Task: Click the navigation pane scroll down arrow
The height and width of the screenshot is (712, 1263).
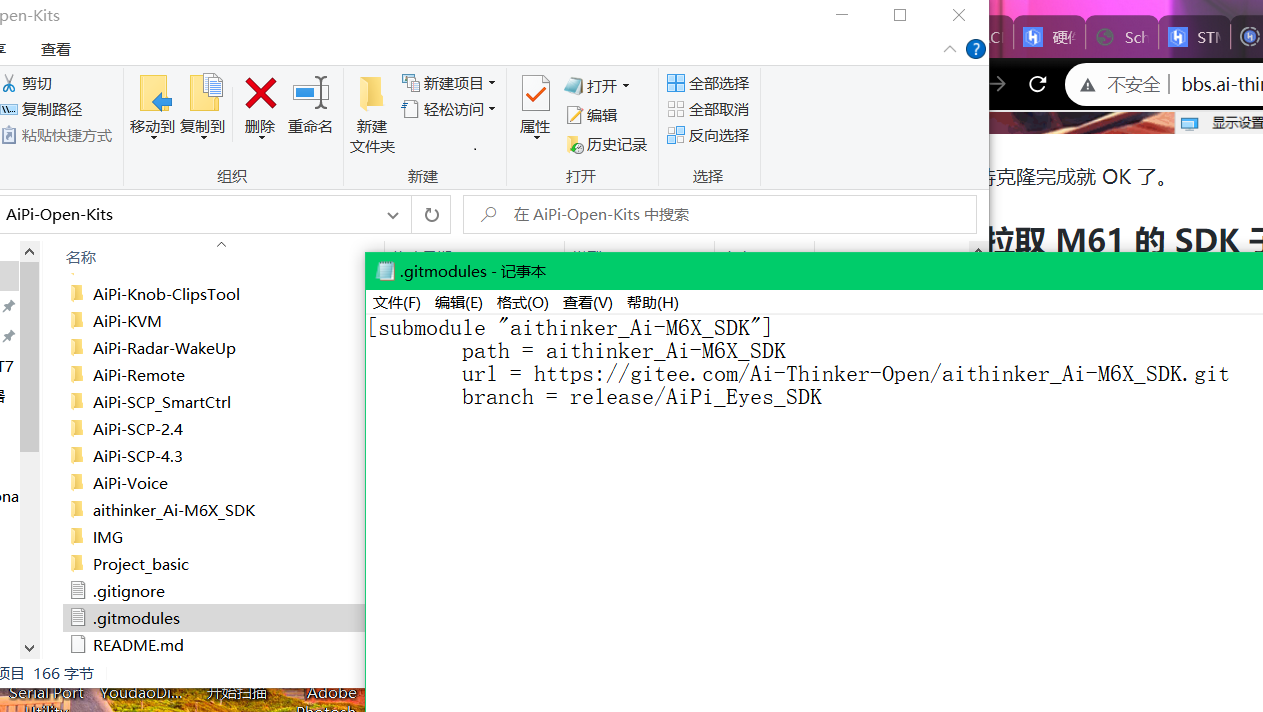Action: tap(29, 648)
